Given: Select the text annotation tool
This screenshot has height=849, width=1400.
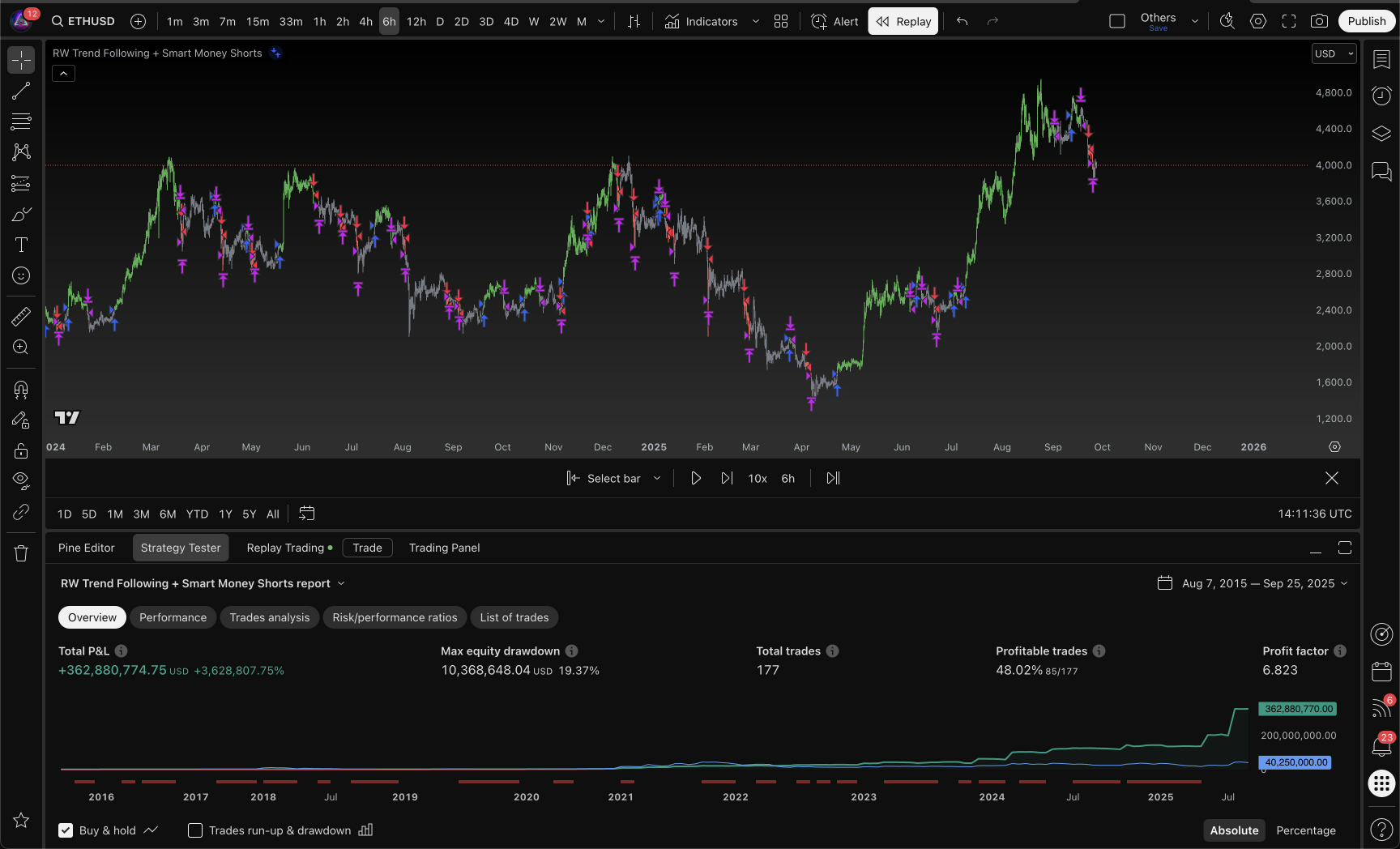Looking at the screenshot, I should (21, 245).
